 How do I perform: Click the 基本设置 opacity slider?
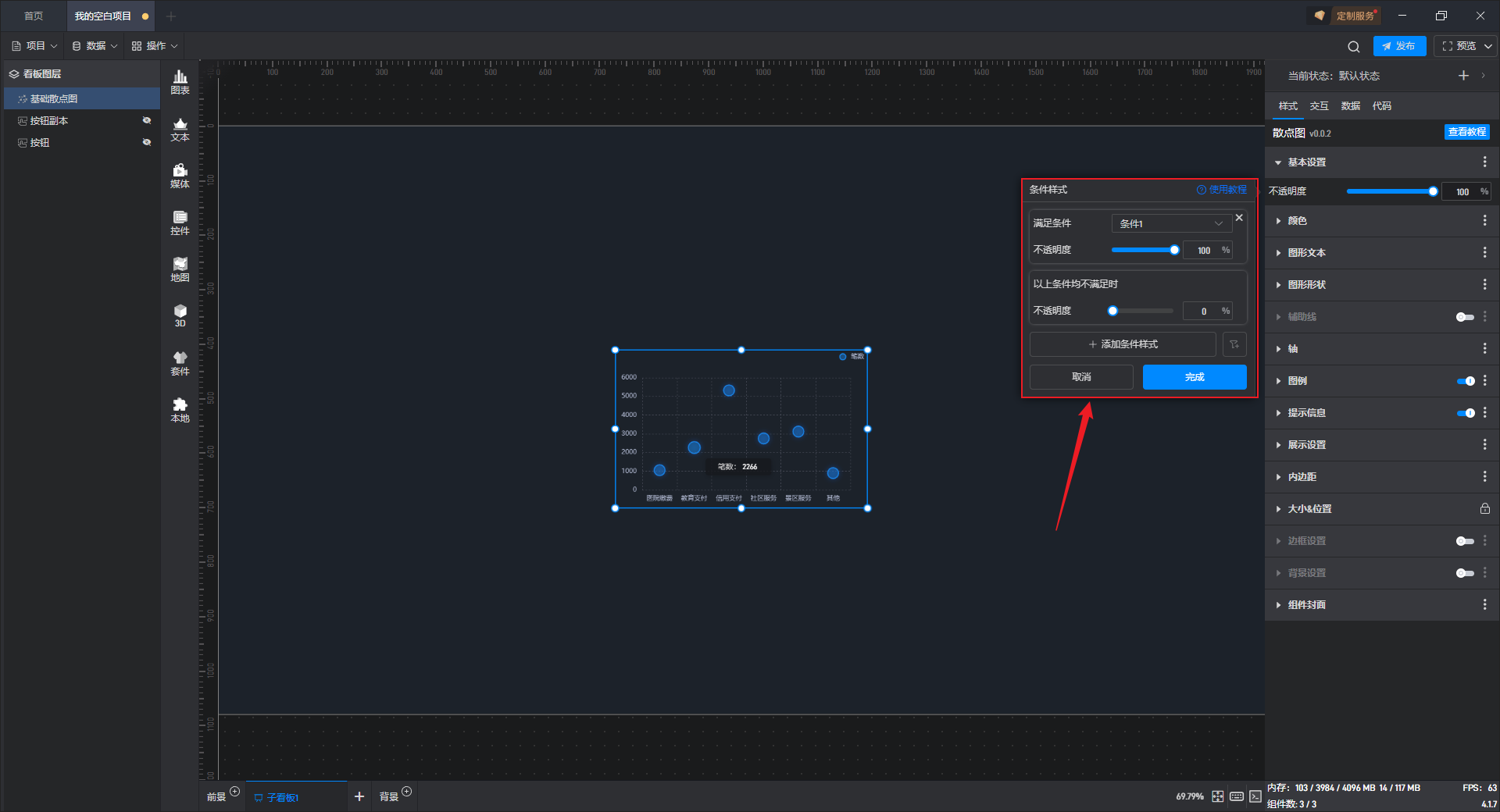coord(1389,191)
